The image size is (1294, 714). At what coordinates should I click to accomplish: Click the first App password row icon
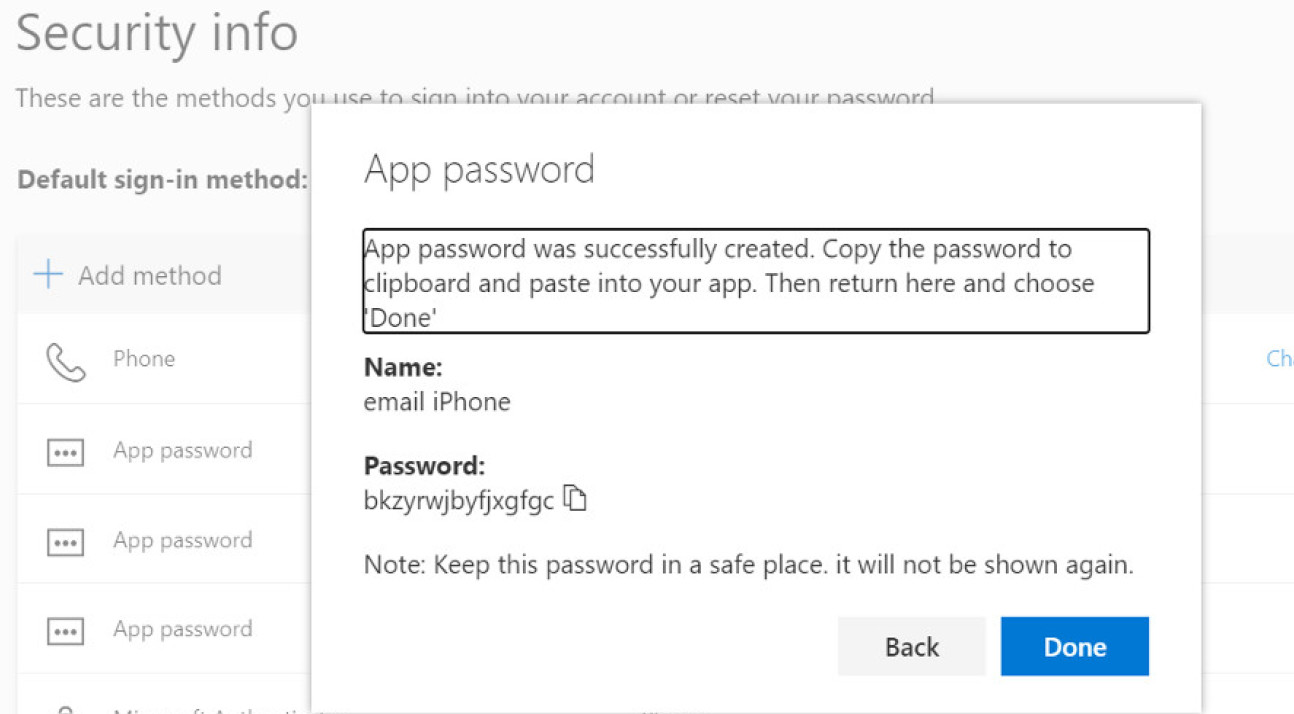(65, 452)
